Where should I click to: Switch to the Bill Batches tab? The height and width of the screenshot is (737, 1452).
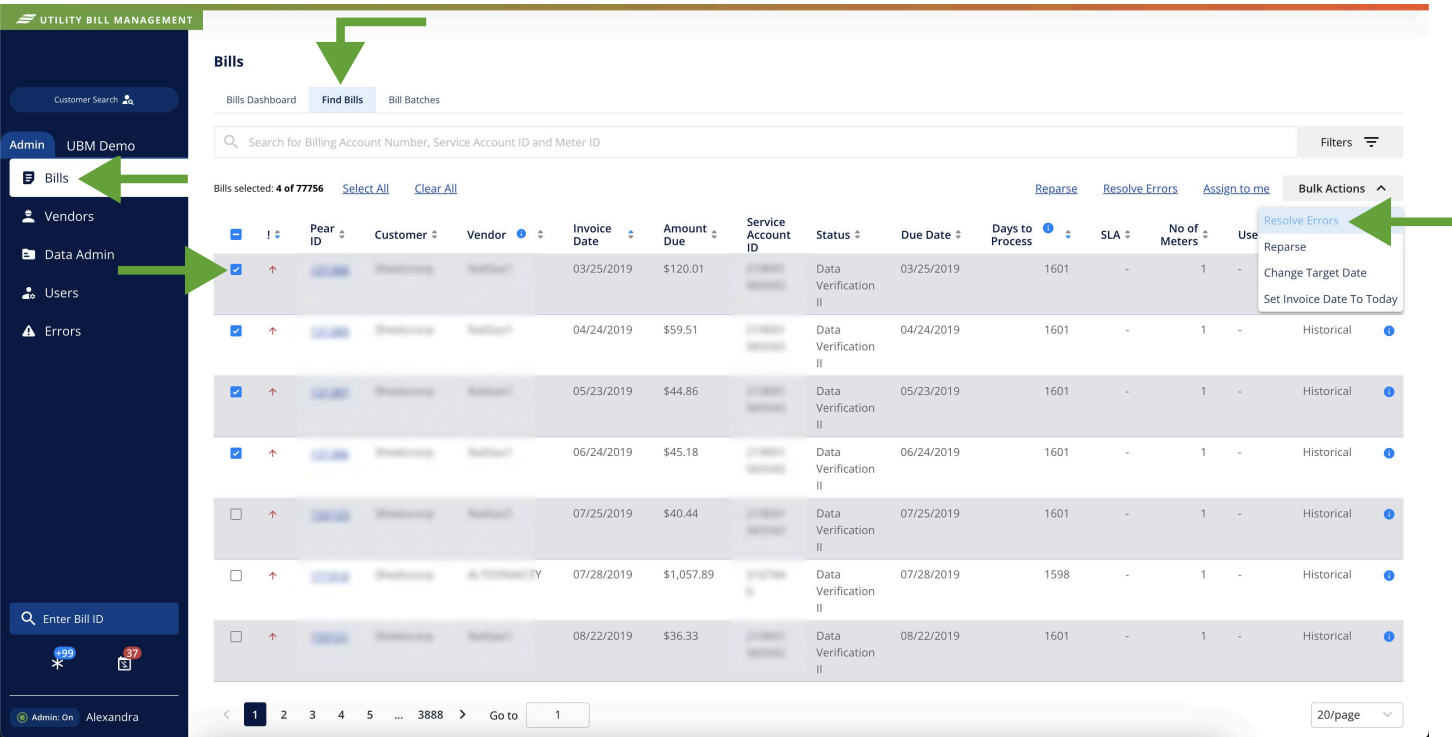click(x=414, y=100)
